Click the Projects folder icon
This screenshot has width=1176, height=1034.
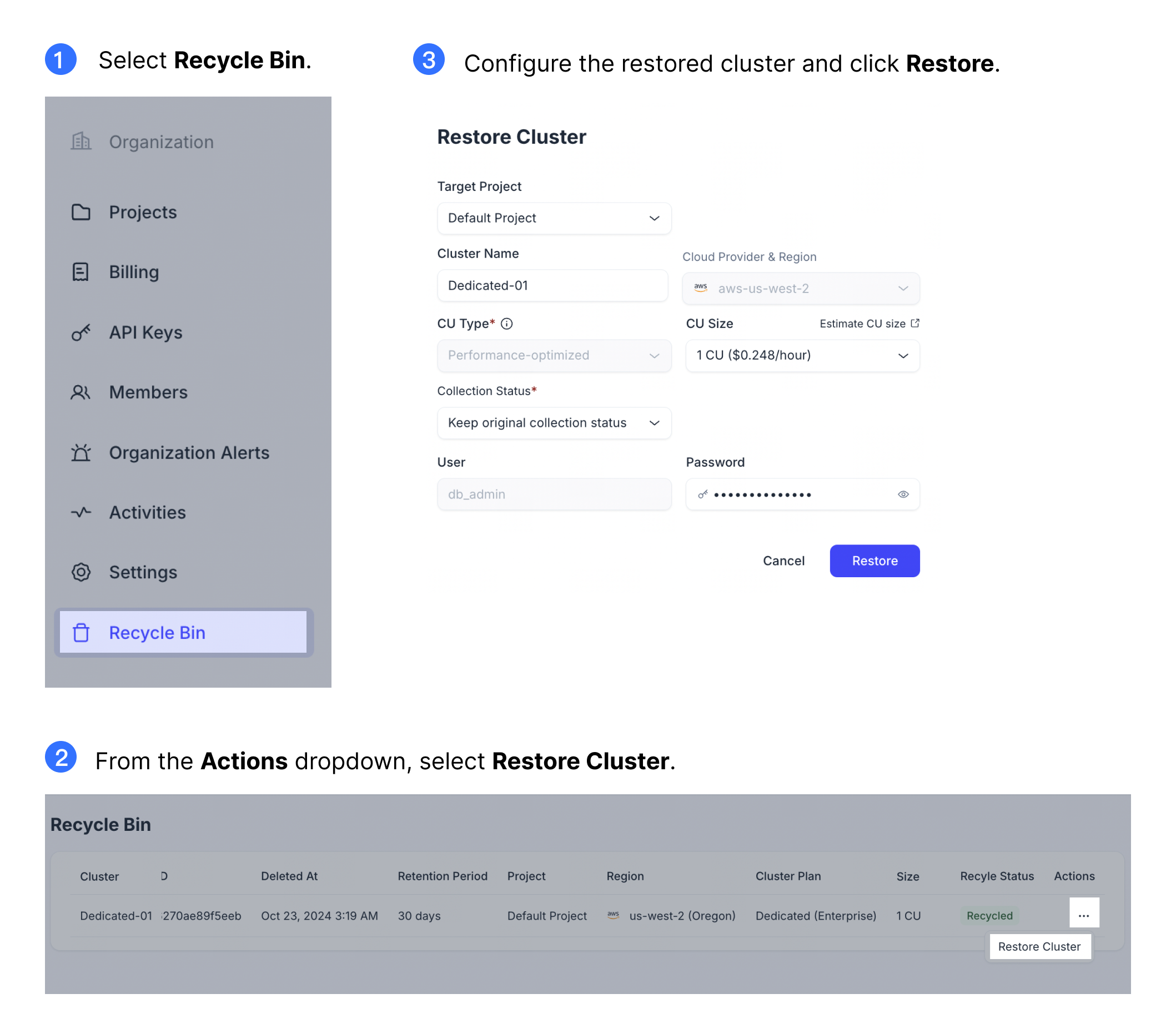tap(81, 212)
